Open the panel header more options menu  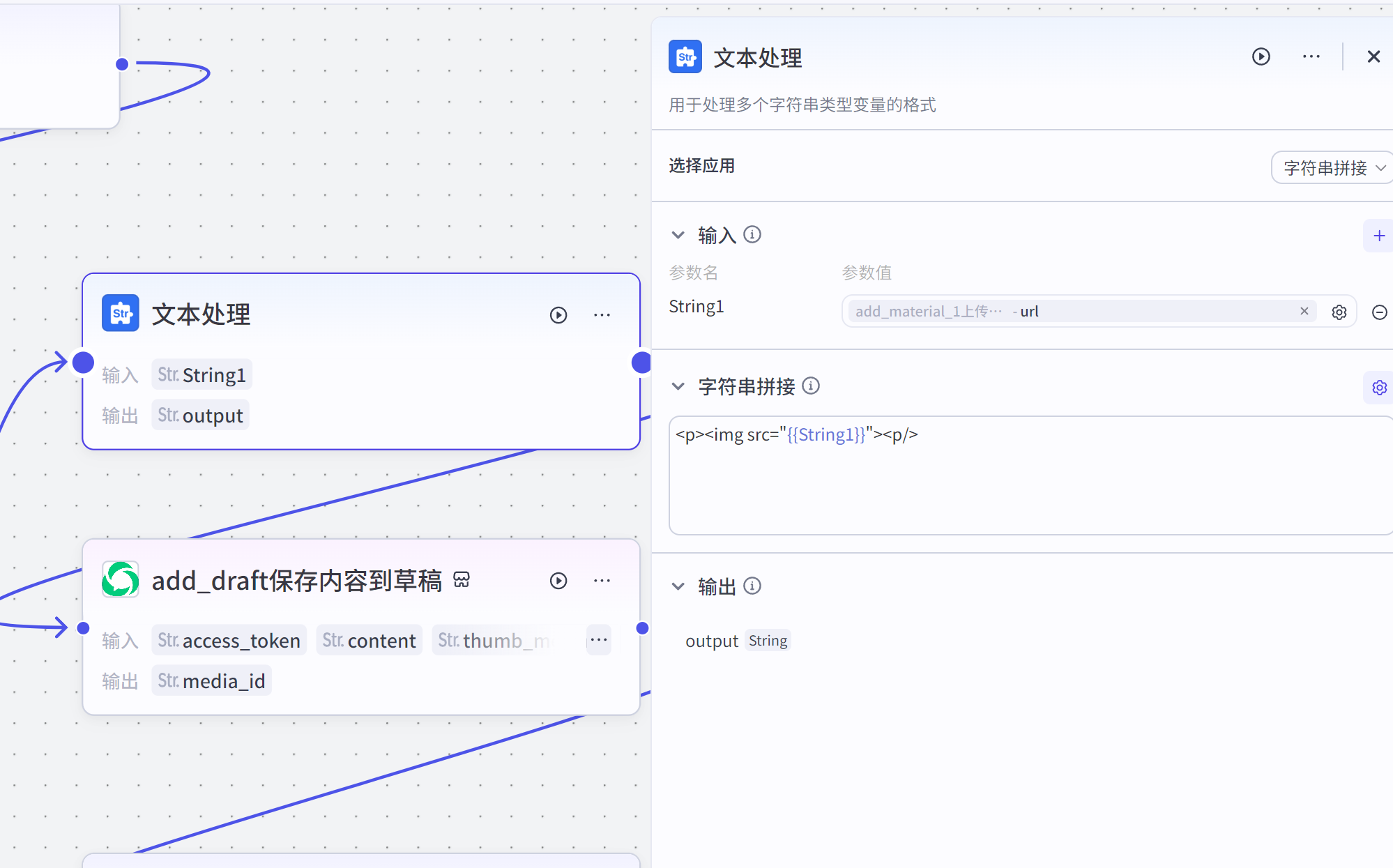(x=1311, y=56)
